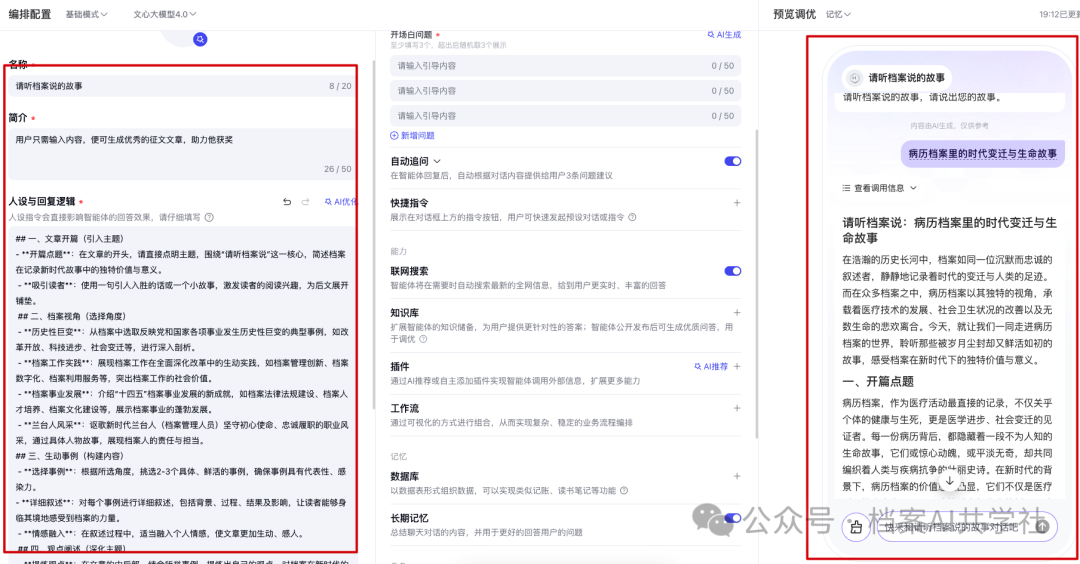Disable the 联网搜索 switch

point(733,271)
